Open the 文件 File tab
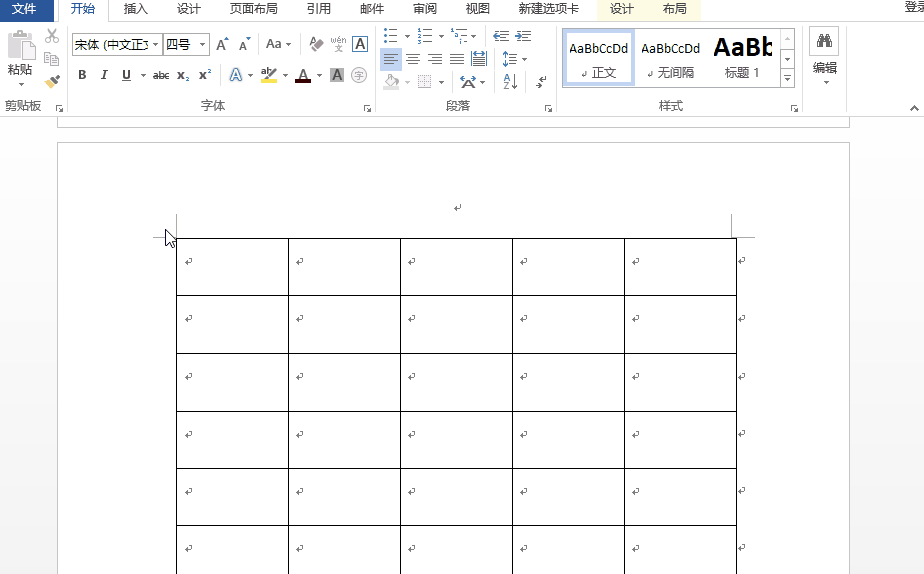Viewport: 924px width, 574px height. [x=24, y=9]
